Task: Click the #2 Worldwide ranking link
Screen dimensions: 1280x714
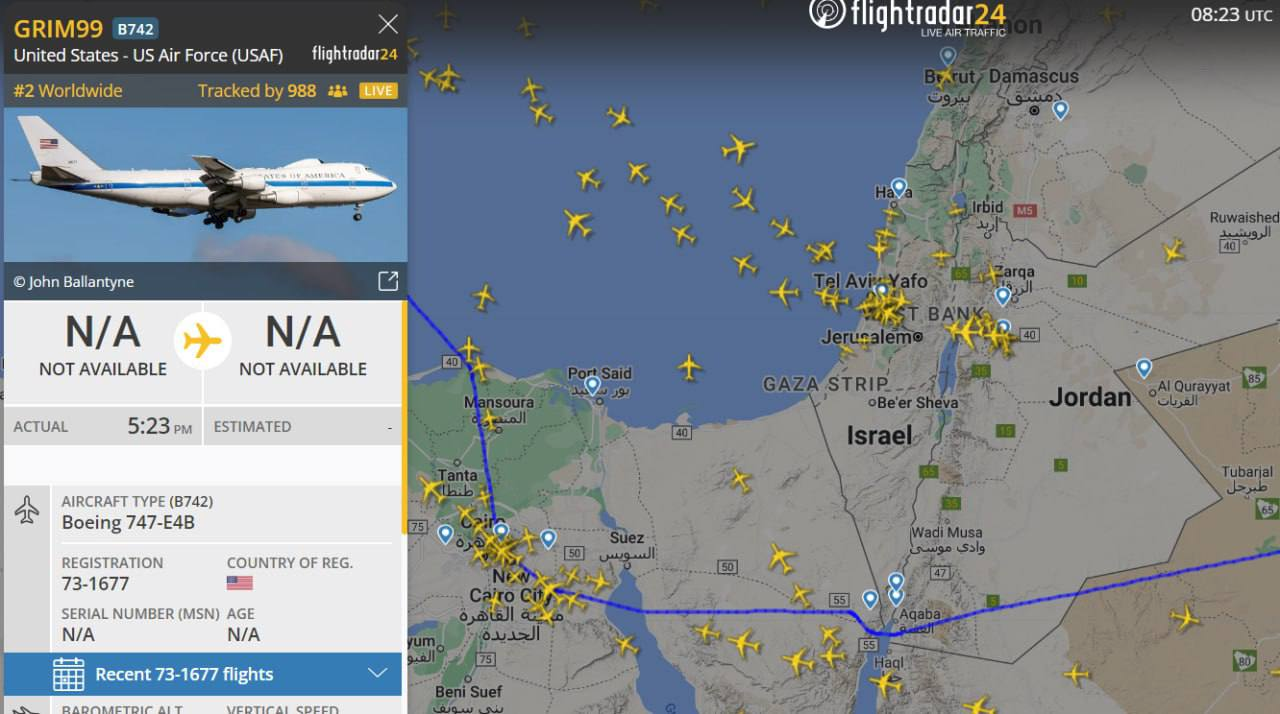Action: coord(68,91)
